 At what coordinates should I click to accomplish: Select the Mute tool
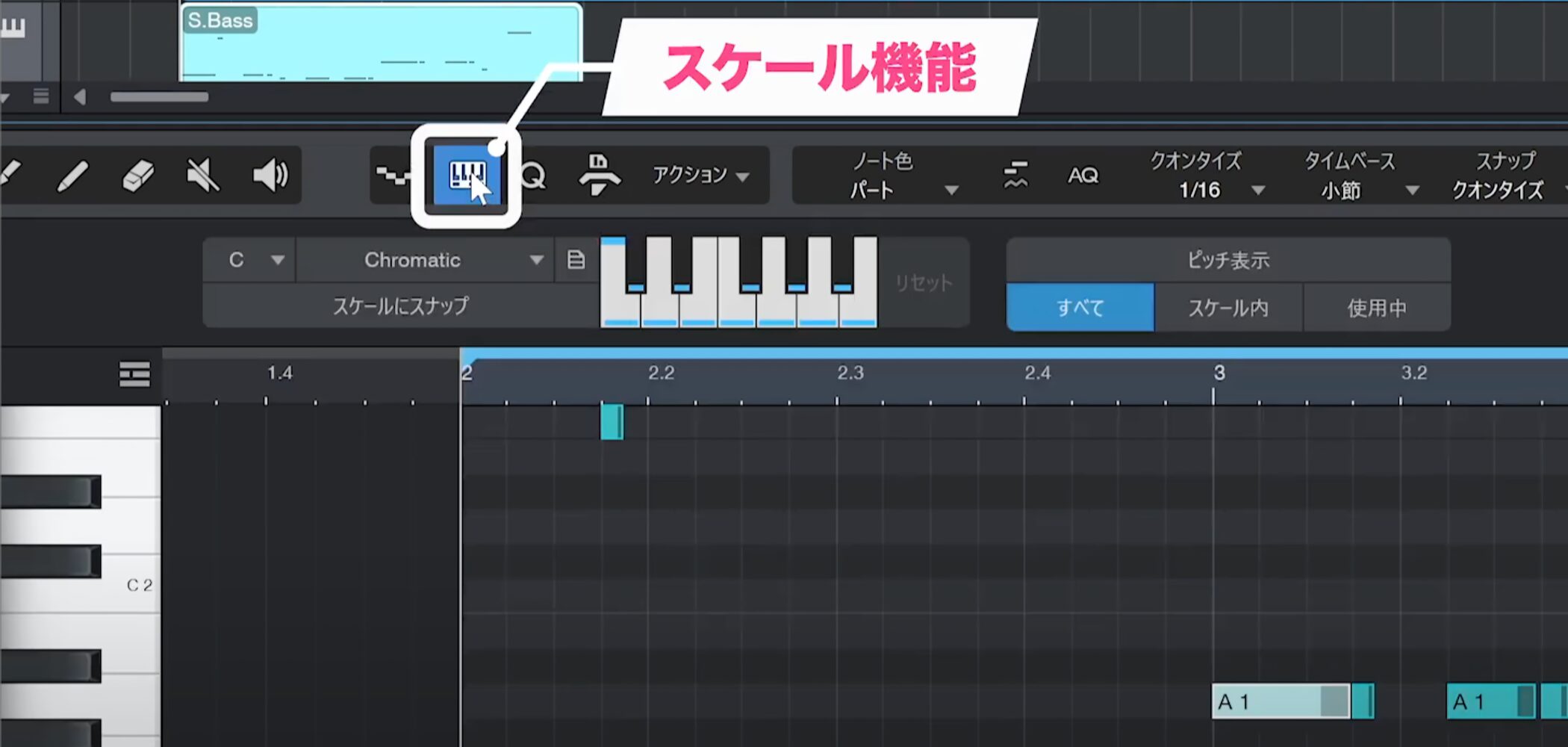tap(202, 176)
